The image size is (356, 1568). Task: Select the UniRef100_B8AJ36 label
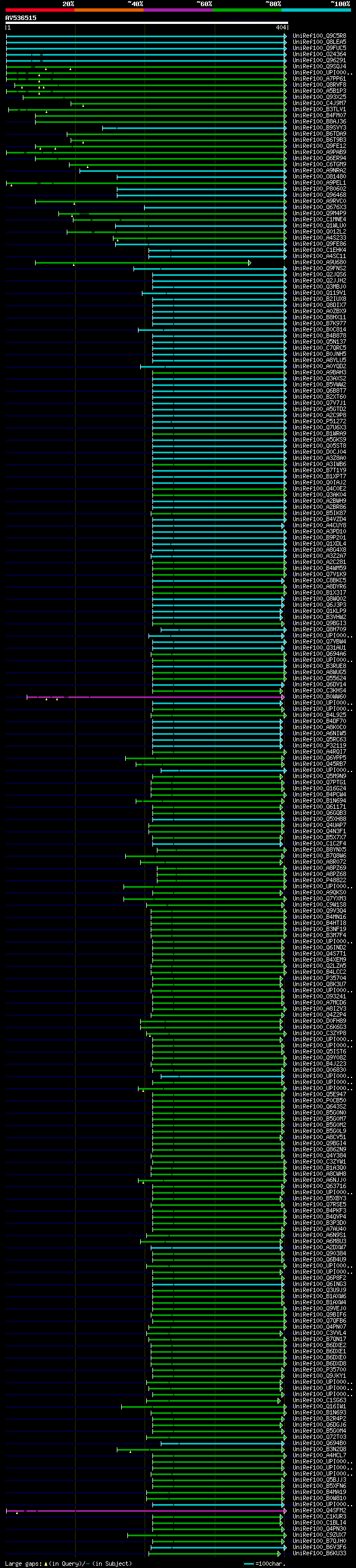point(319,122)
